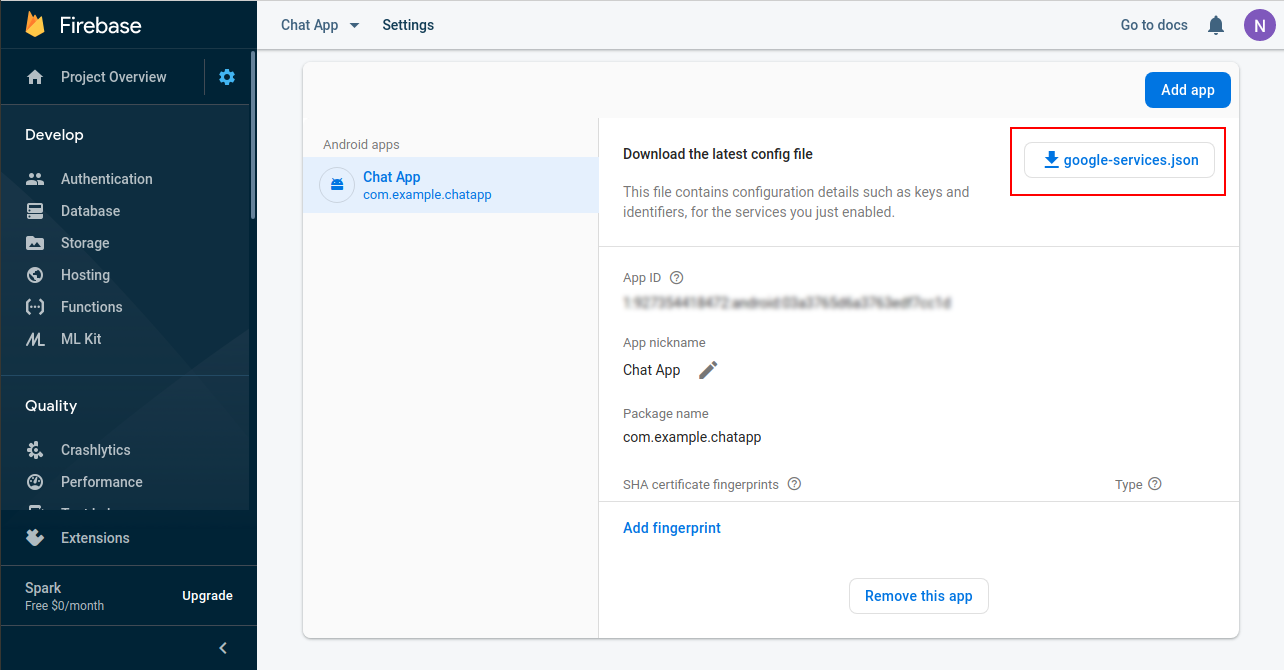
Task: Click the Performance gauge icon
Action: (x=35, y=482)
